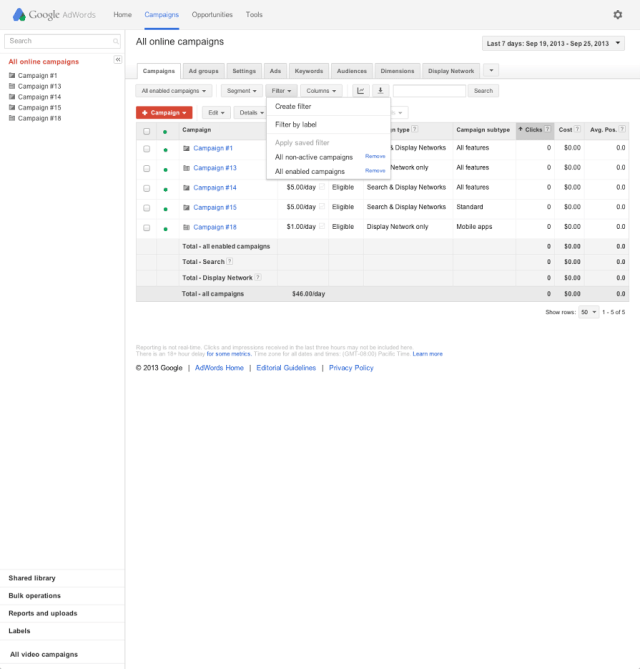Open the Segment dropdown

[241, 90]
